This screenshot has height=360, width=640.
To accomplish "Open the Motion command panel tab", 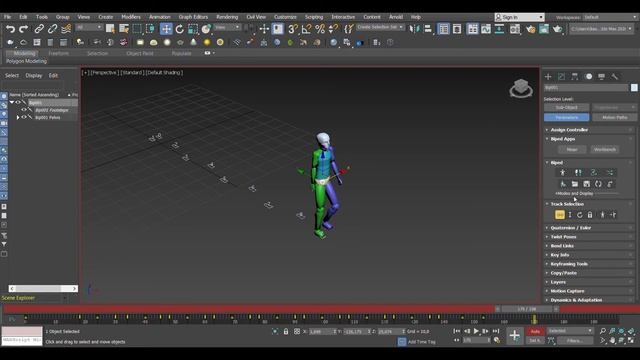I will [x=588, y=76].
